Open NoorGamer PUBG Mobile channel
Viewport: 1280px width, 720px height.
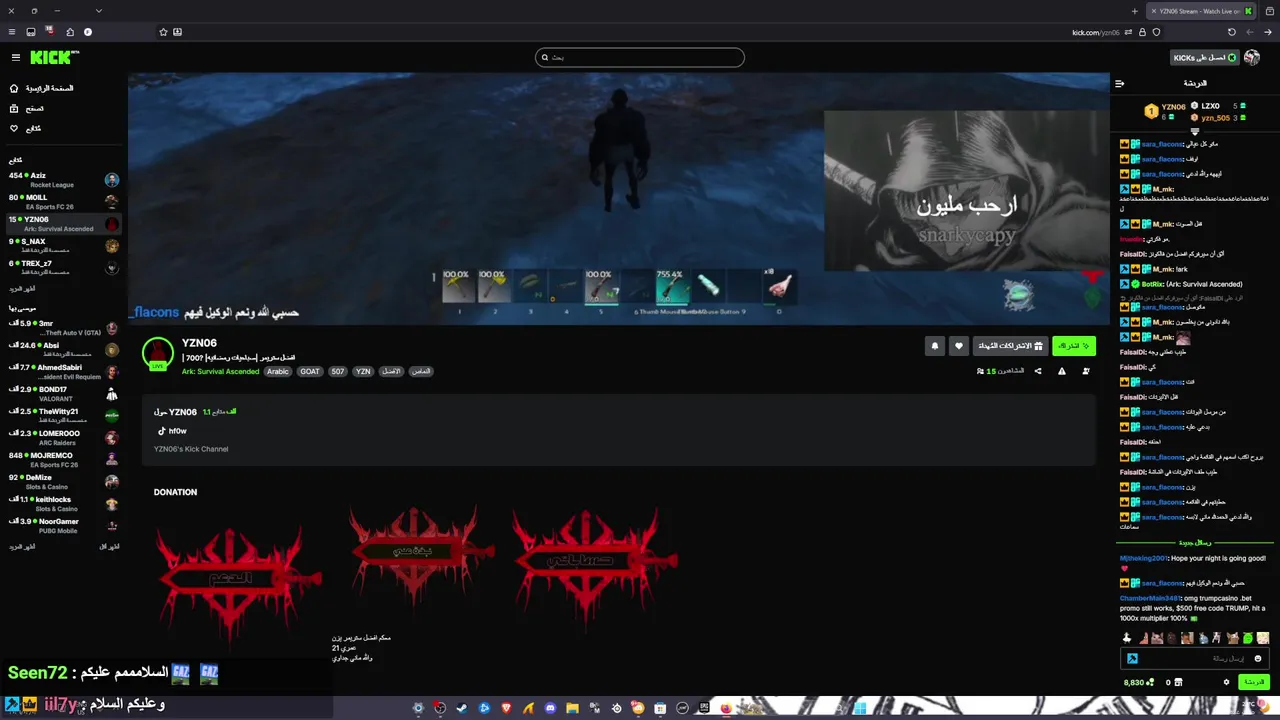[64, 526]
